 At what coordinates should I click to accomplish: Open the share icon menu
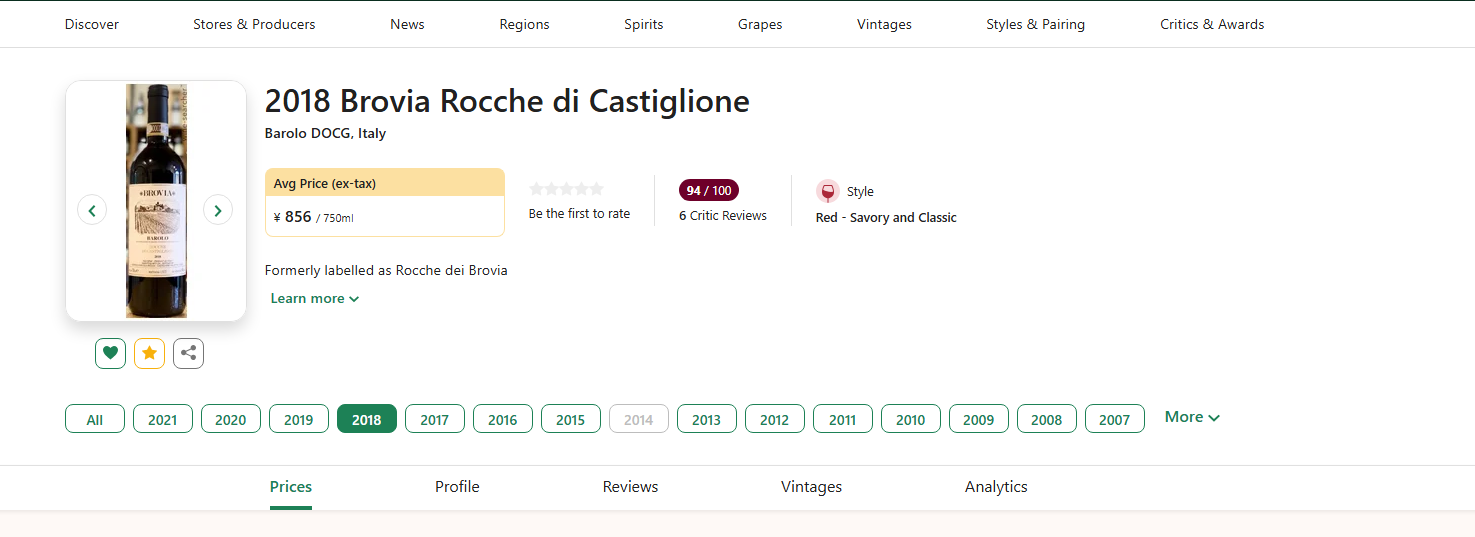(189, 353)
